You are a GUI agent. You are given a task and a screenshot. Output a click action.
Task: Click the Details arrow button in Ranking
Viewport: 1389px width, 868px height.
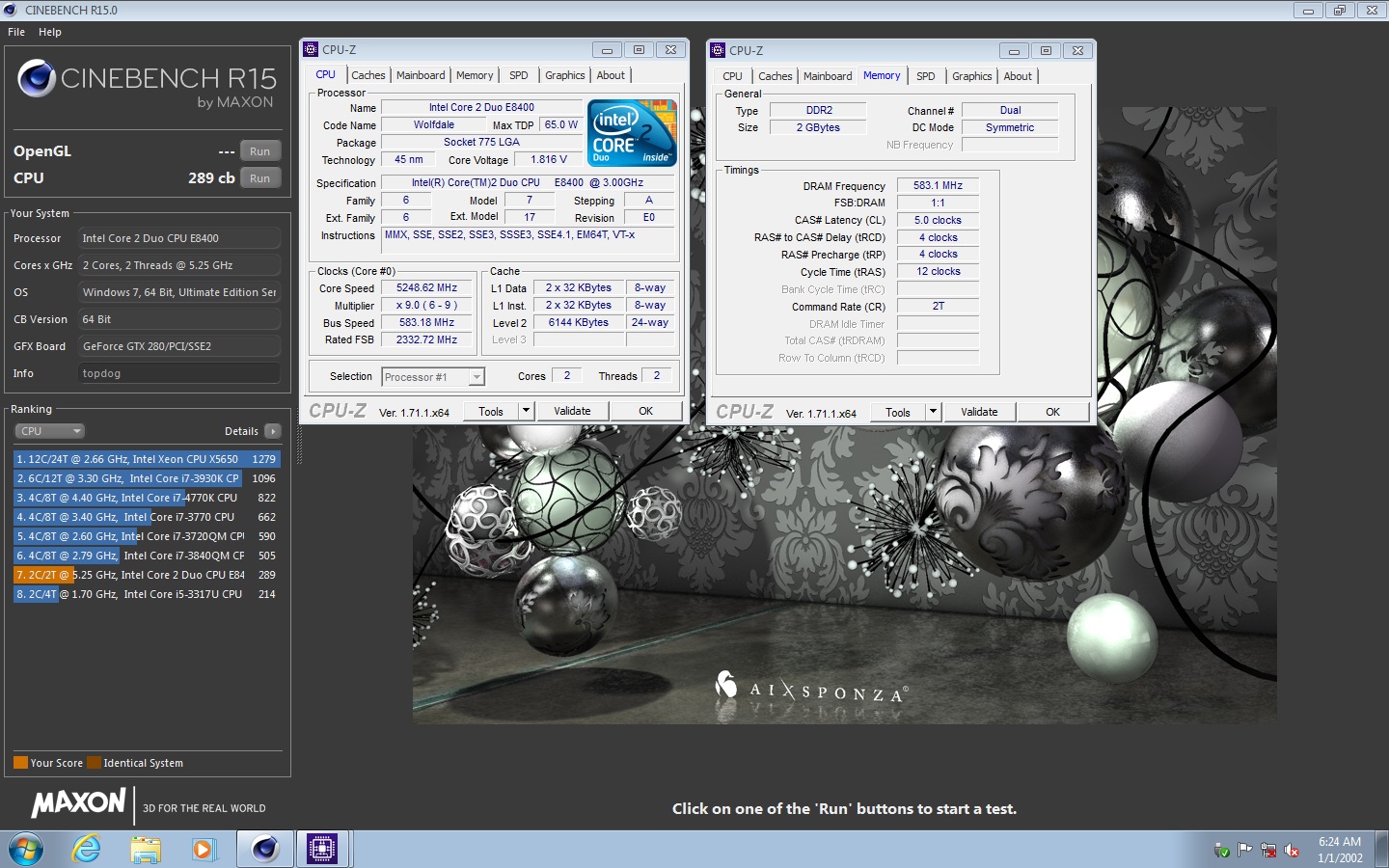coord(273,431)
